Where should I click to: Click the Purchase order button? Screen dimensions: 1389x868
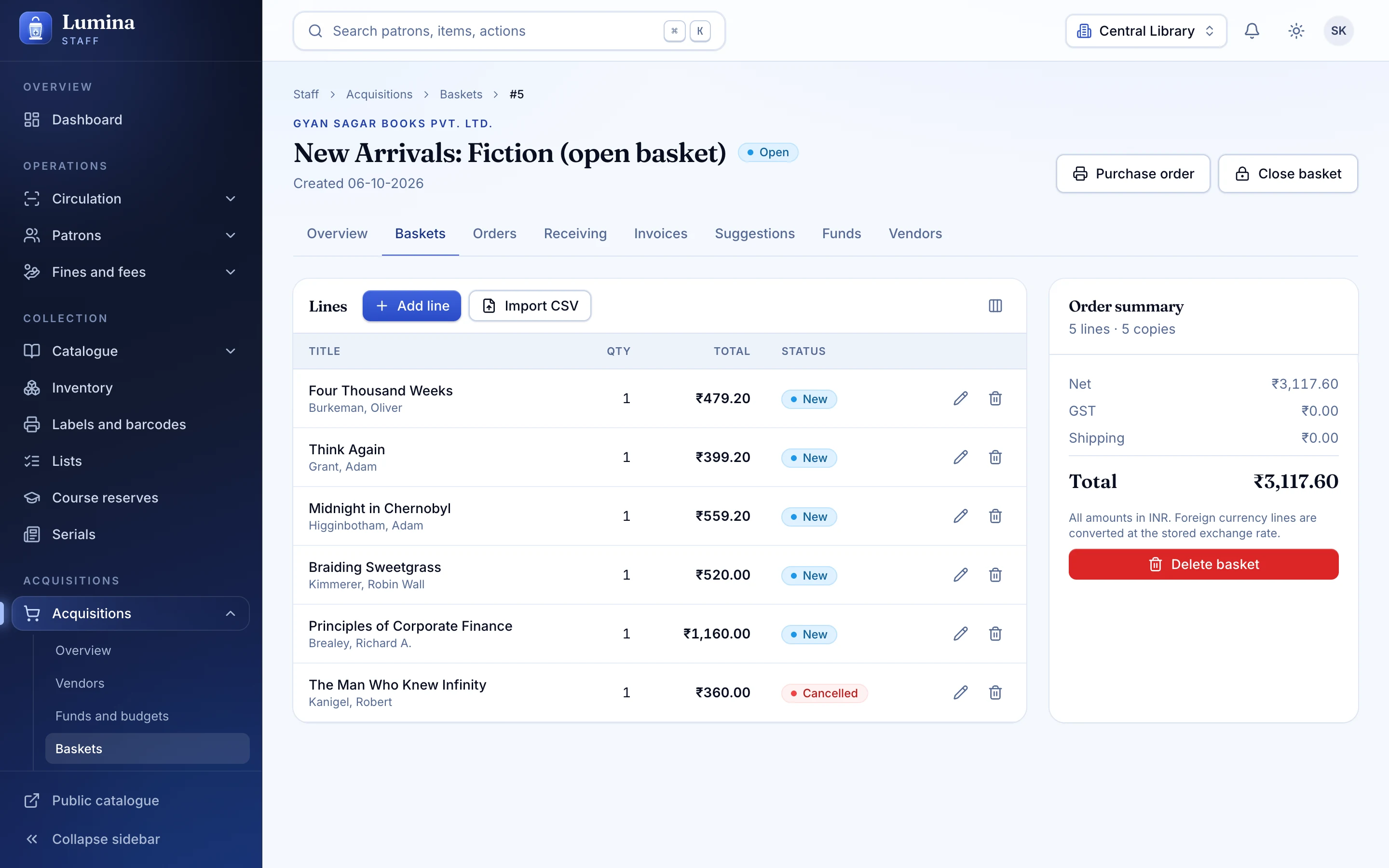(1133, 174)
